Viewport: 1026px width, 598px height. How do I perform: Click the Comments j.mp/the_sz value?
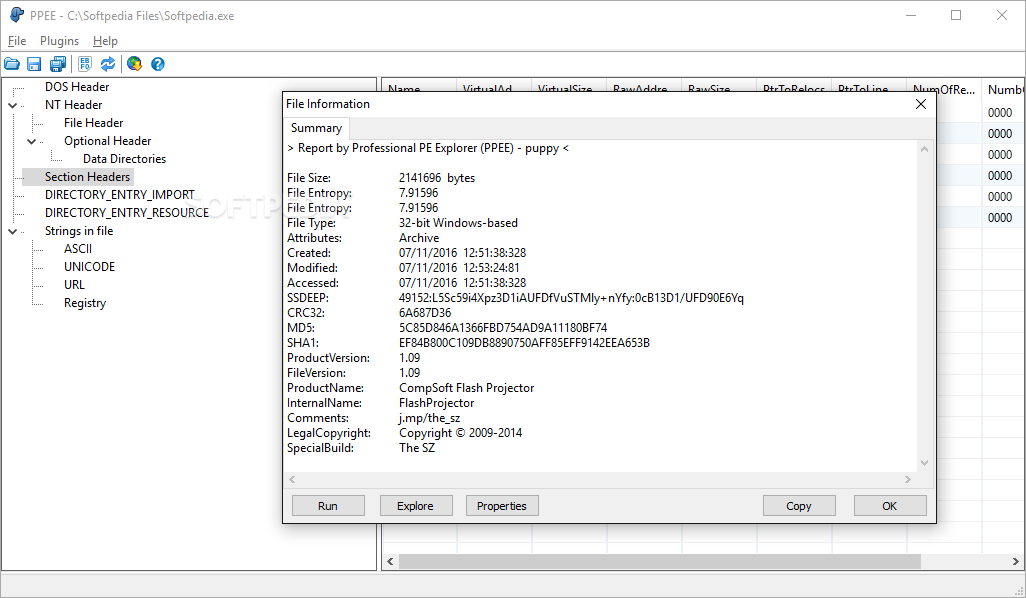429,418
